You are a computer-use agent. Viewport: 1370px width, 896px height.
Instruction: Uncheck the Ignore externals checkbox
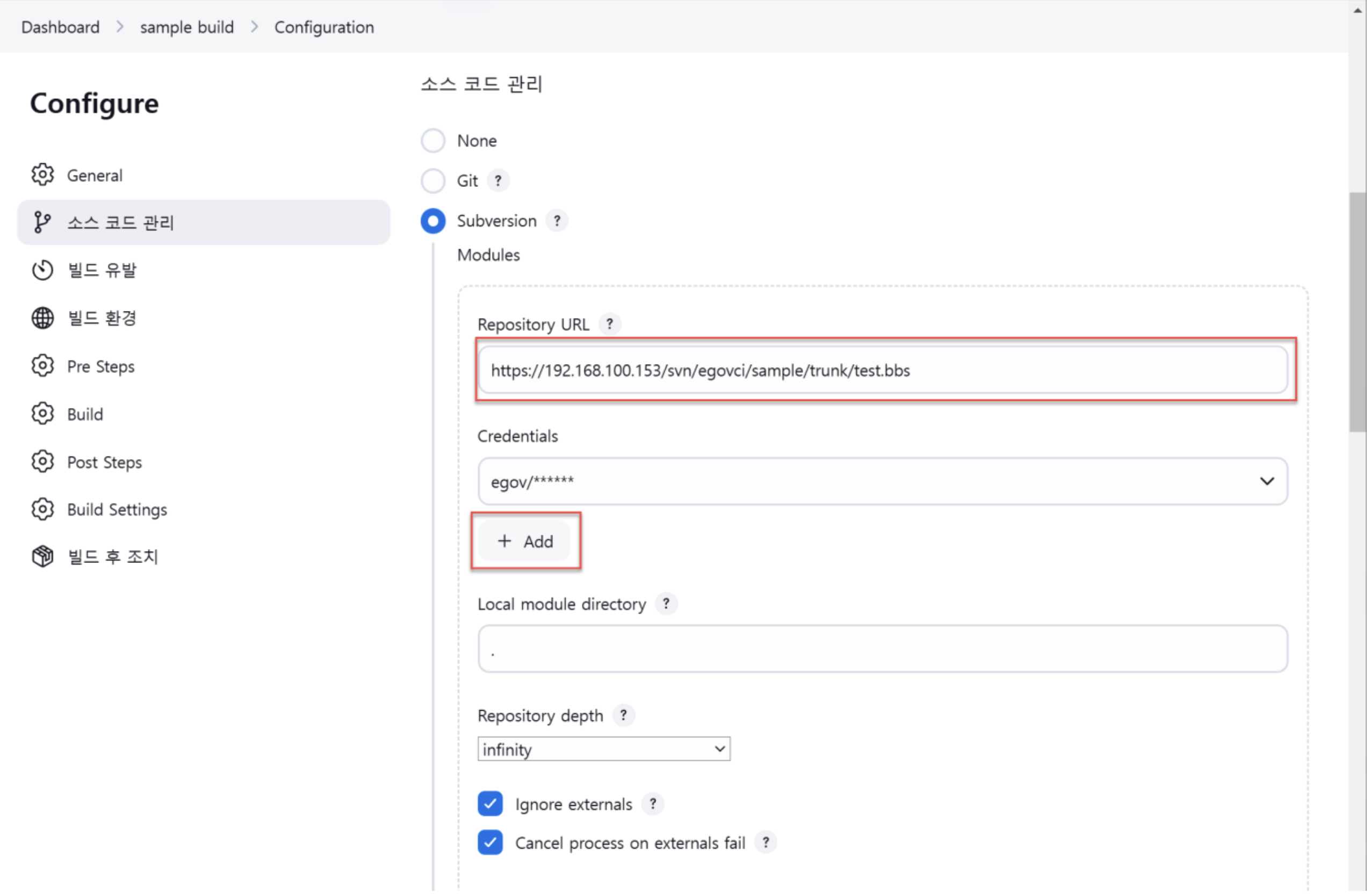coord(491,805)
